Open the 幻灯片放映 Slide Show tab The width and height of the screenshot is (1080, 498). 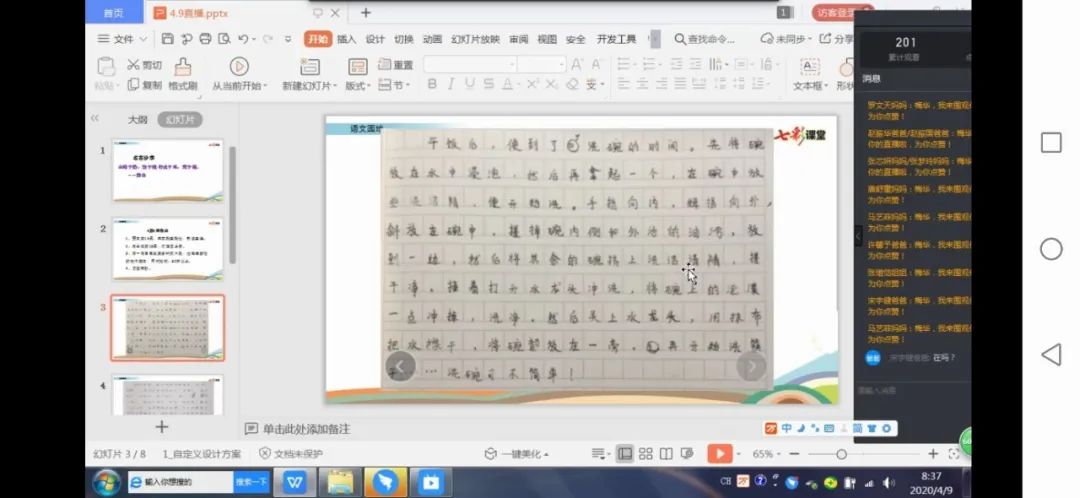tap(475, 39)
